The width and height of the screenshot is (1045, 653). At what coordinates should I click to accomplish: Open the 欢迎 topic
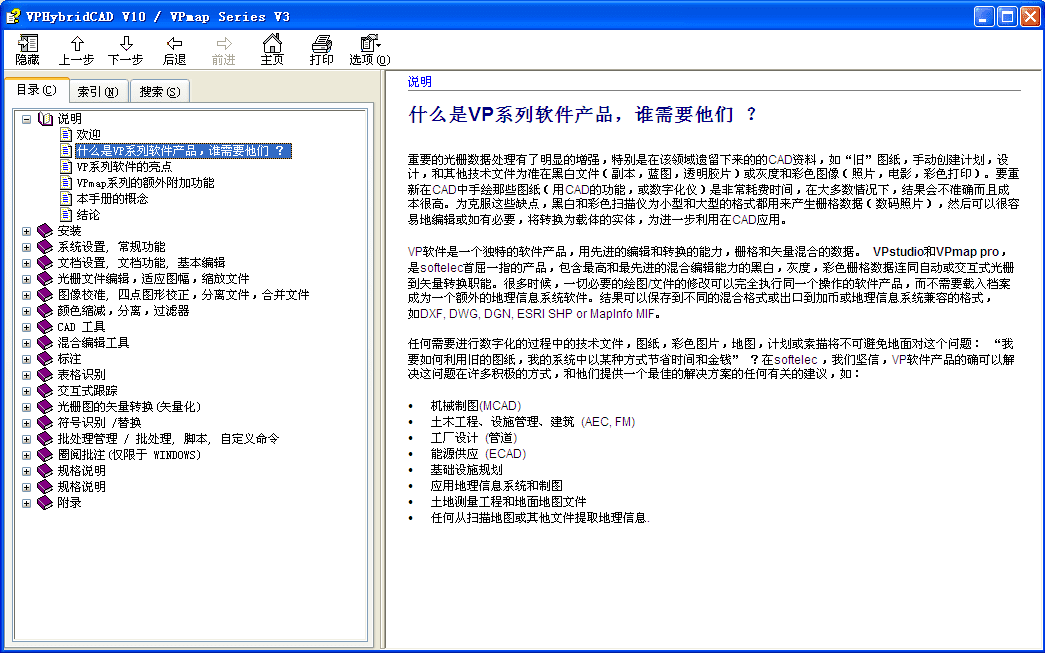point(88,135)
